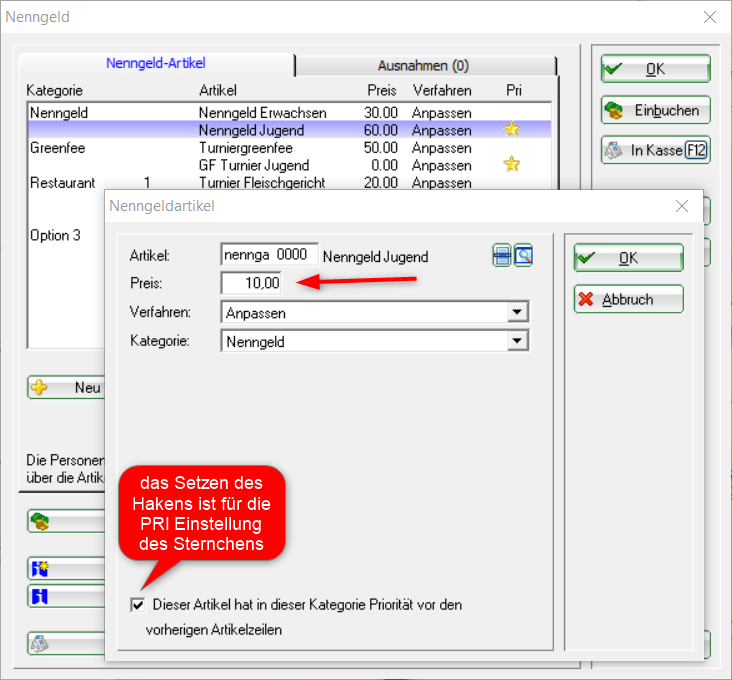
Task: Click into the Preis input field
Action: click(x=251, y=284)
